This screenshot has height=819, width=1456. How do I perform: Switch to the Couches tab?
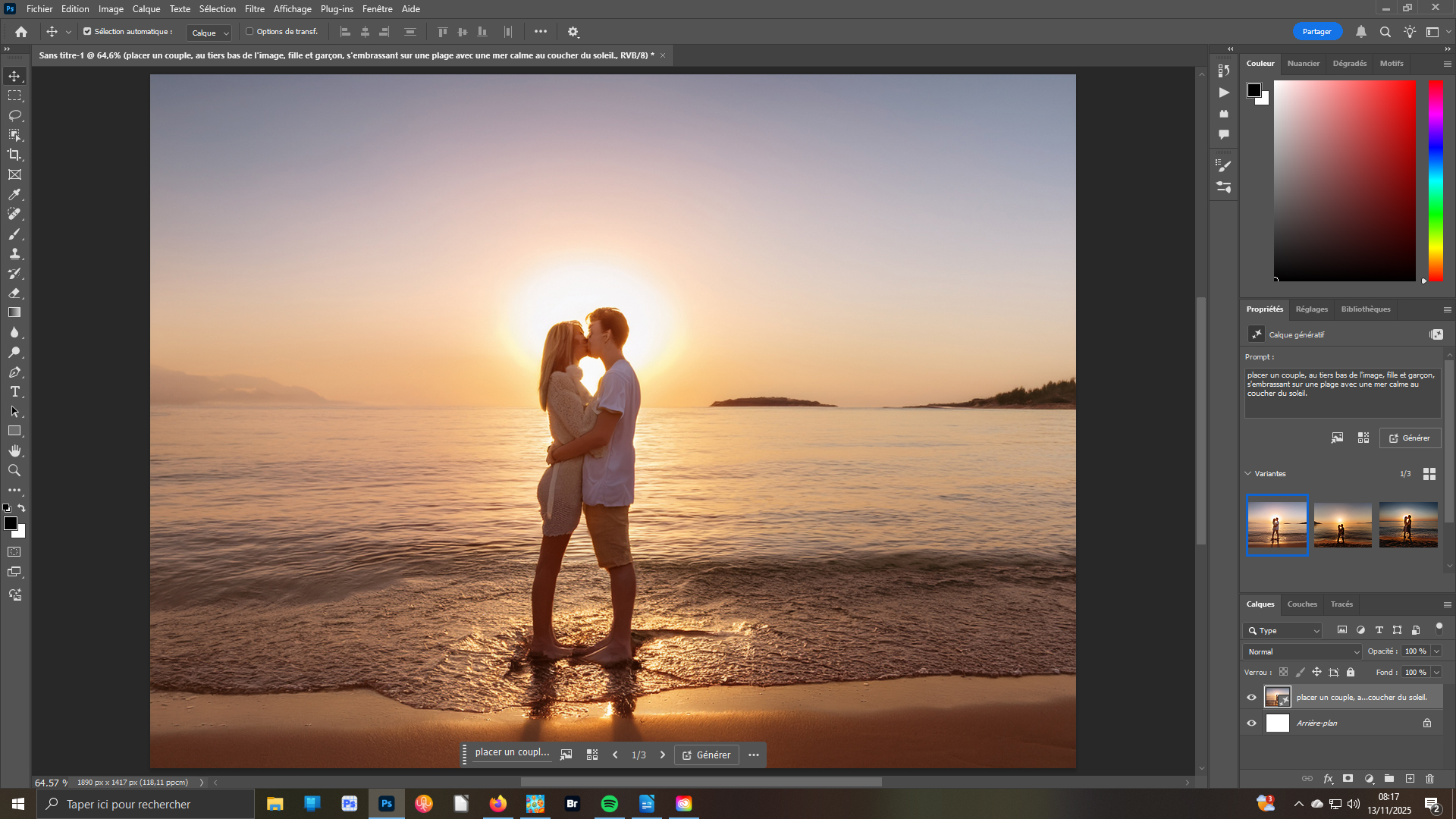(1302, 604)
